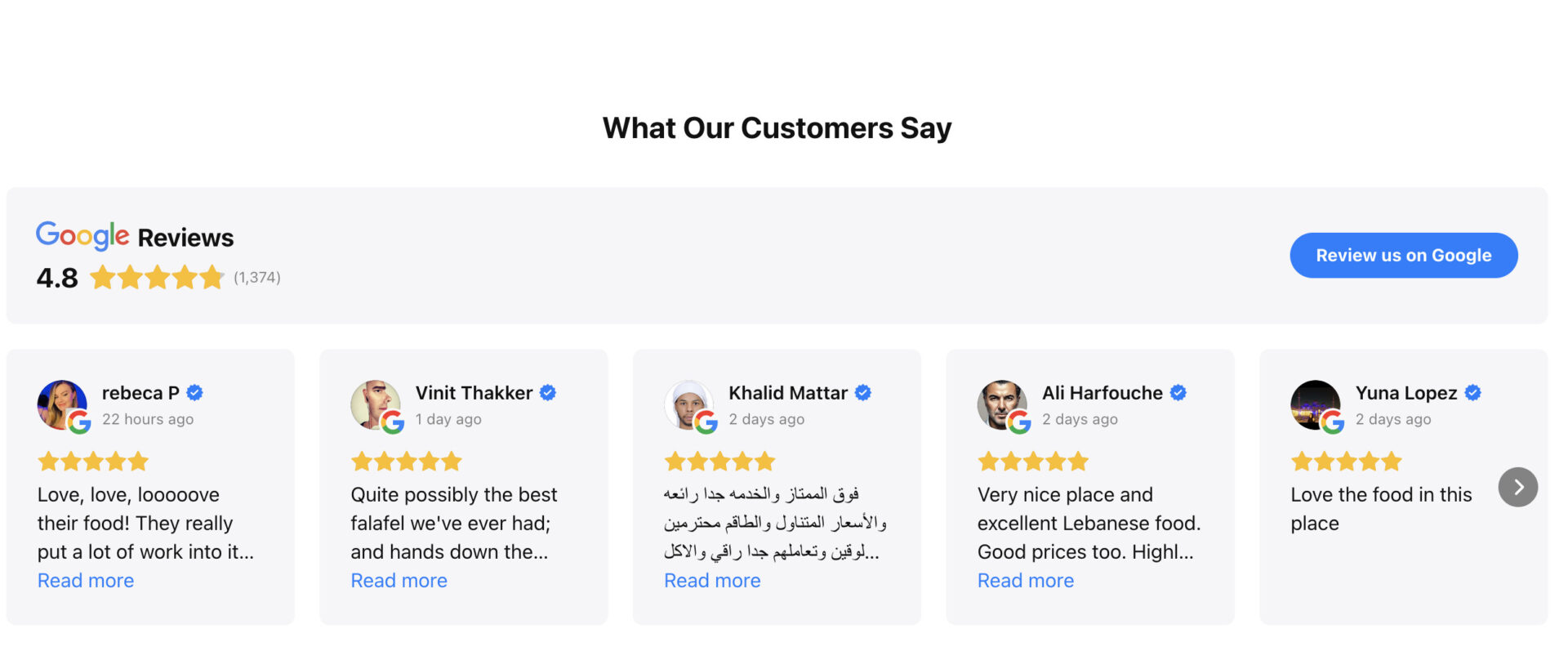Click the verified badge beside rebeca P

[194, 393]
